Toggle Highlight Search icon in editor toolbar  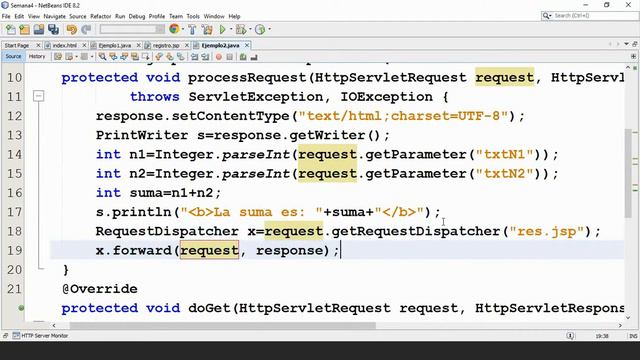point(135,57)
